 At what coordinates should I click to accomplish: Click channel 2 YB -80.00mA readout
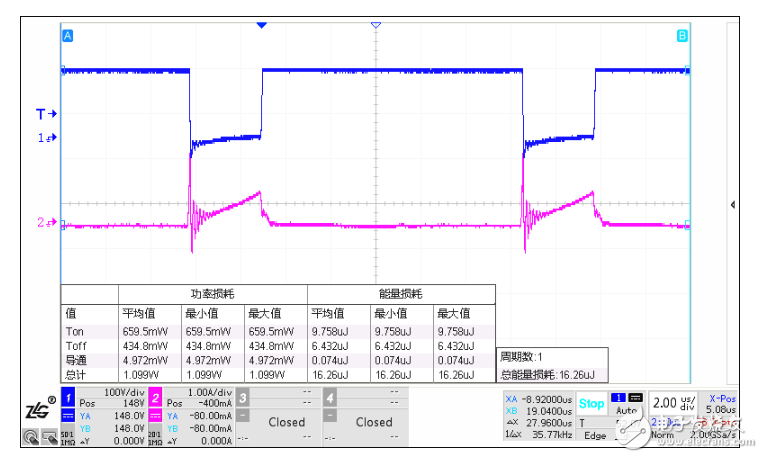(199, 428)
